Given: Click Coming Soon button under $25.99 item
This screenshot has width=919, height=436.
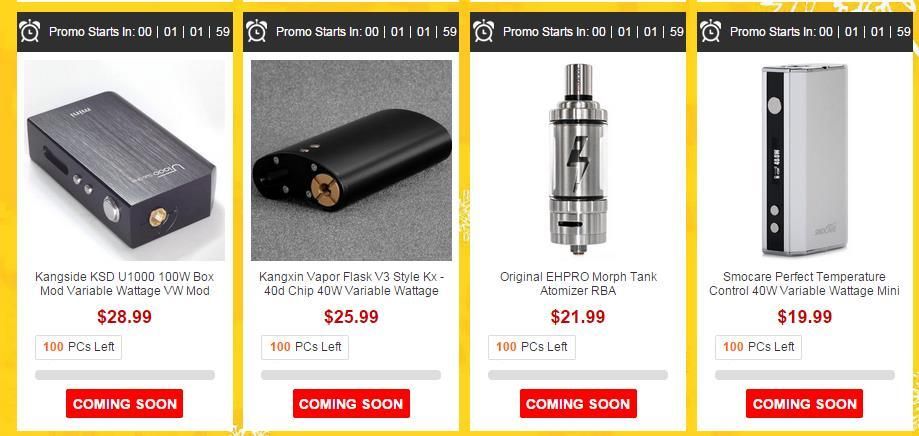Looking at the screenshot, I should point(351,404).
